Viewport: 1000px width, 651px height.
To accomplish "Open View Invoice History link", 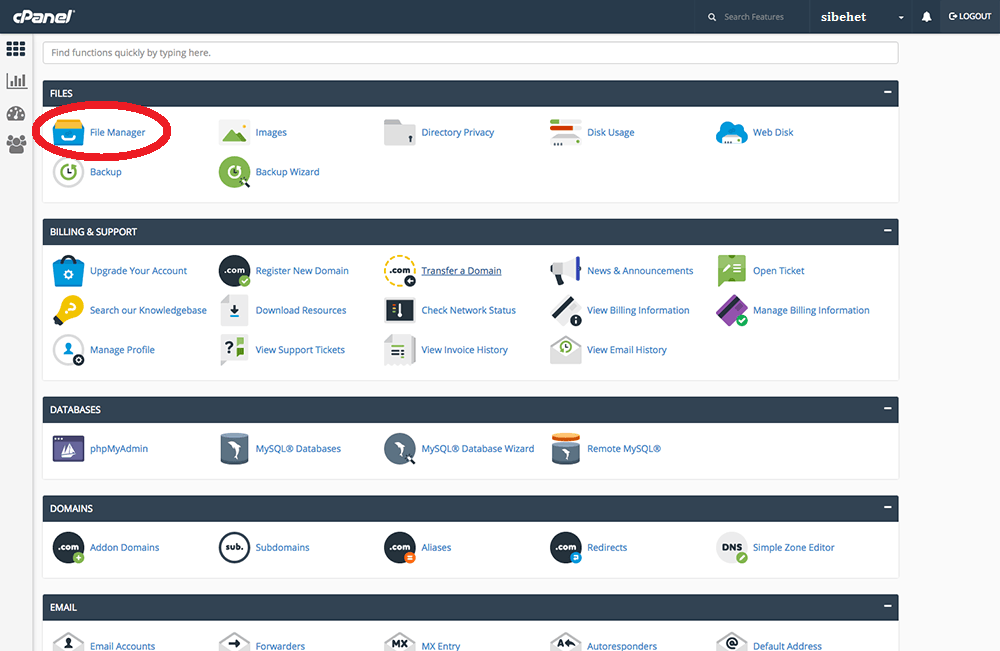I will (x=464, y=350).
